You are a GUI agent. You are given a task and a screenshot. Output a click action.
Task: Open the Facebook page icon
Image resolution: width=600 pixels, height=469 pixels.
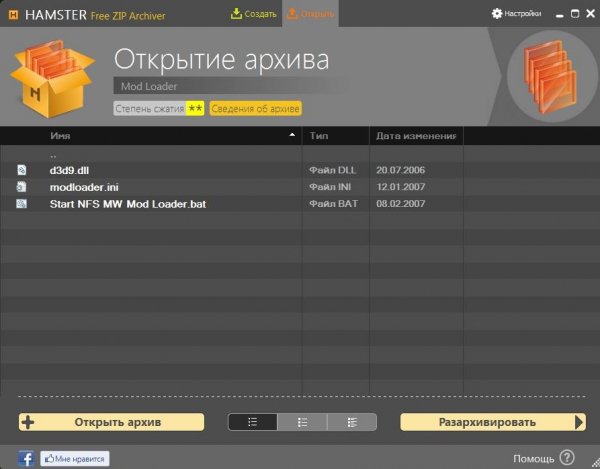[26, 458]
